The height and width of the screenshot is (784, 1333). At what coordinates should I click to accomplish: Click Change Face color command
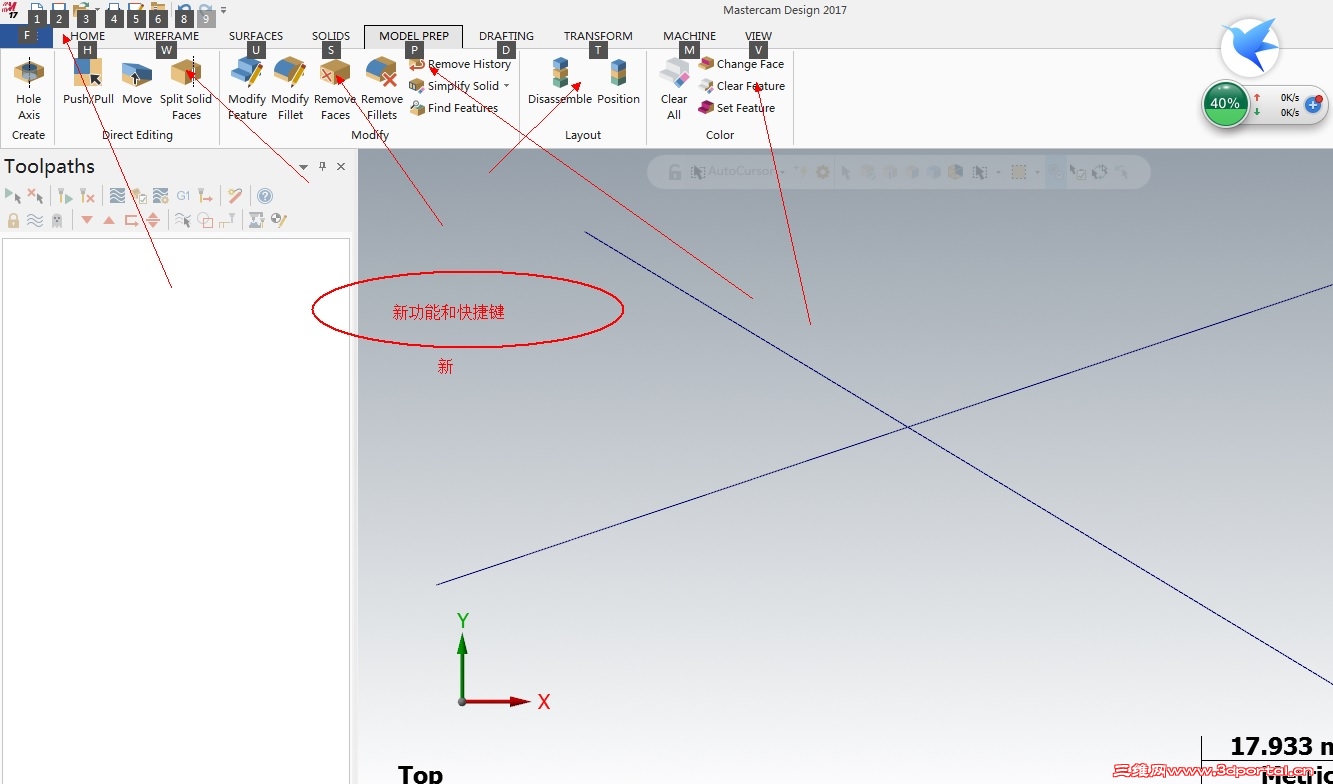click(x=741, y=64)
